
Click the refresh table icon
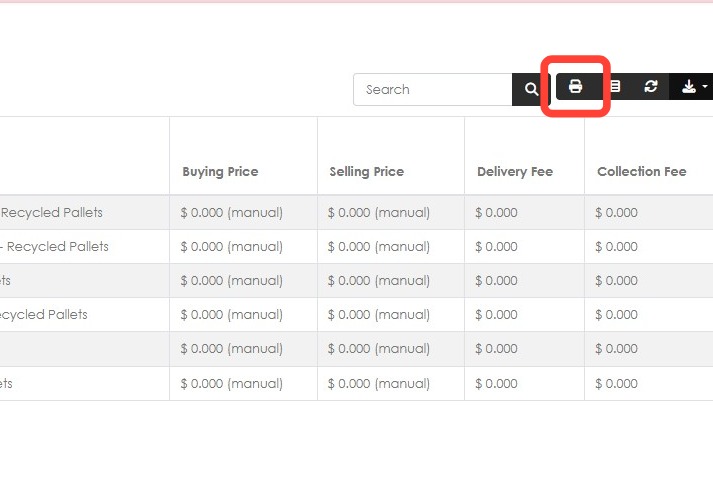[651, 86]
